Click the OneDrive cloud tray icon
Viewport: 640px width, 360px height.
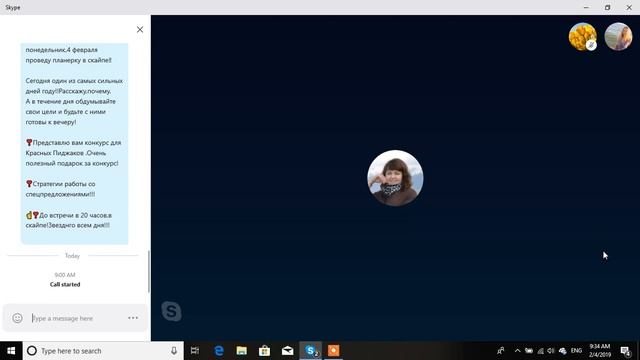coord(563,351)
